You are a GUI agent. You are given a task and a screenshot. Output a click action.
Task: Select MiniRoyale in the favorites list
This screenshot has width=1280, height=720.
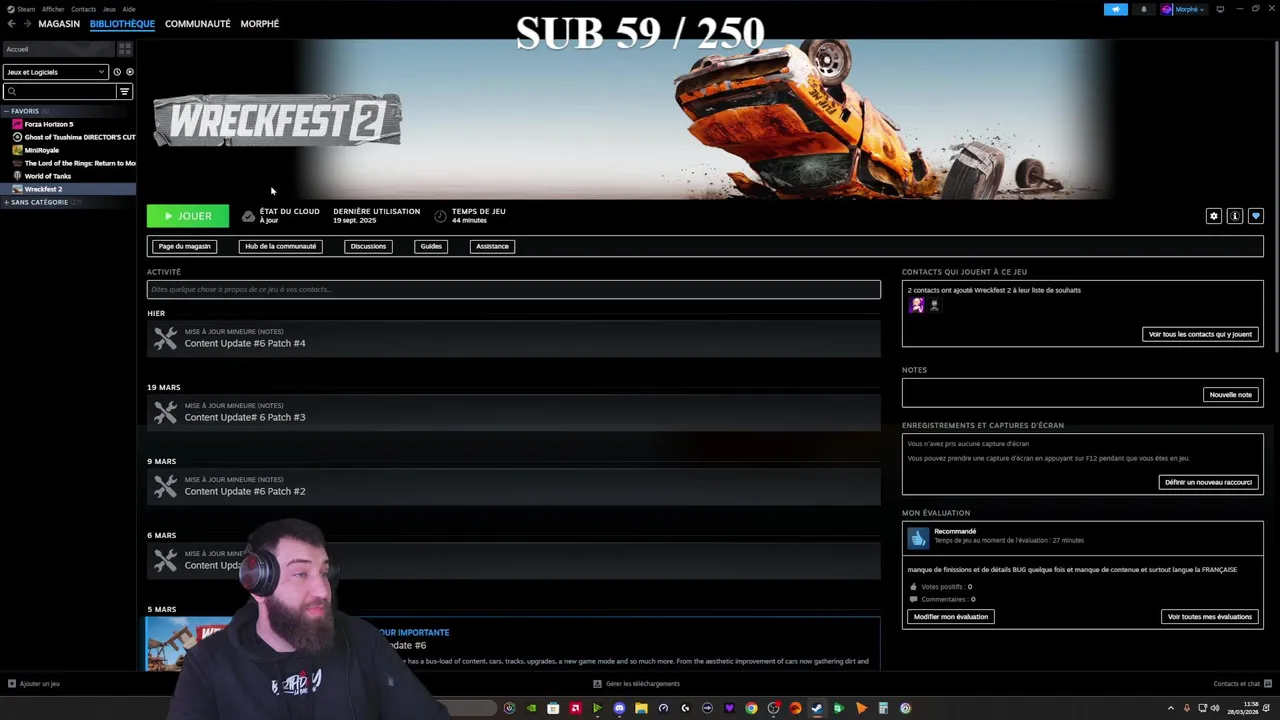68,150
